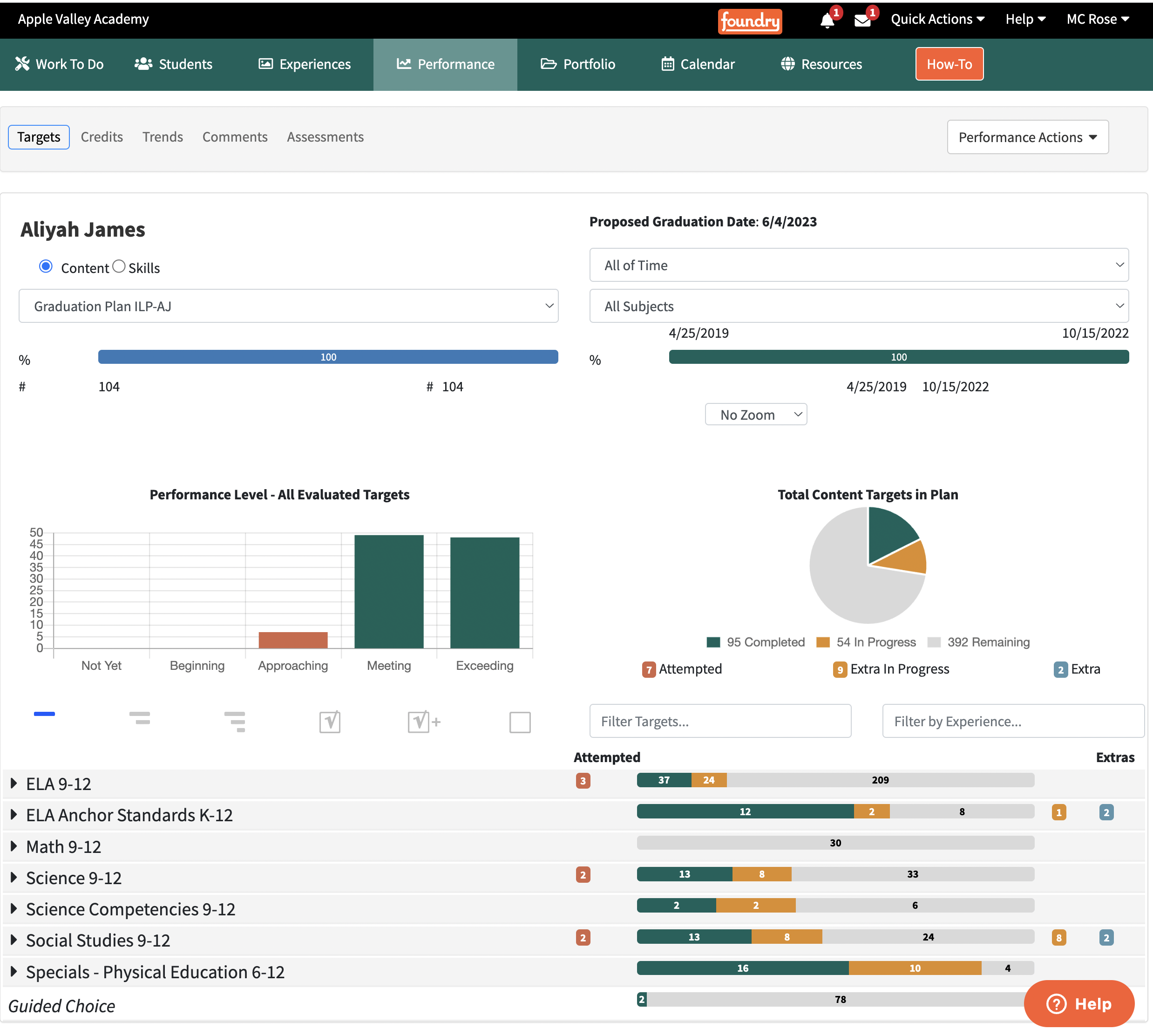
Task: Select the single-level collapsed view icon
Action: 44,714
